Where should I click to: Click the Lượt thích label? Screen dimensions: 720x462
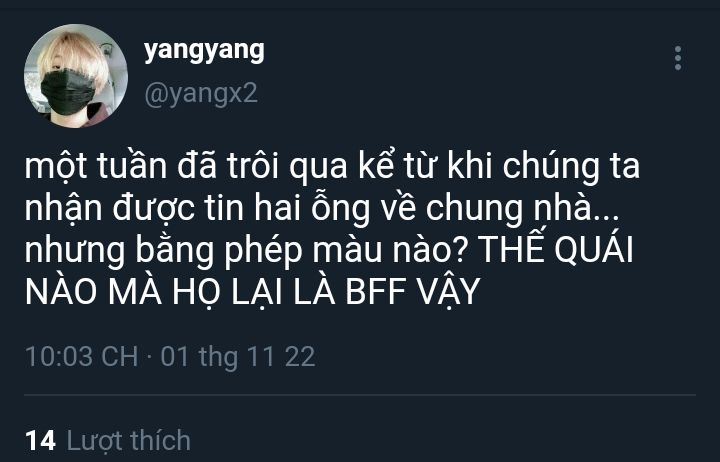[x=129, y=440]
